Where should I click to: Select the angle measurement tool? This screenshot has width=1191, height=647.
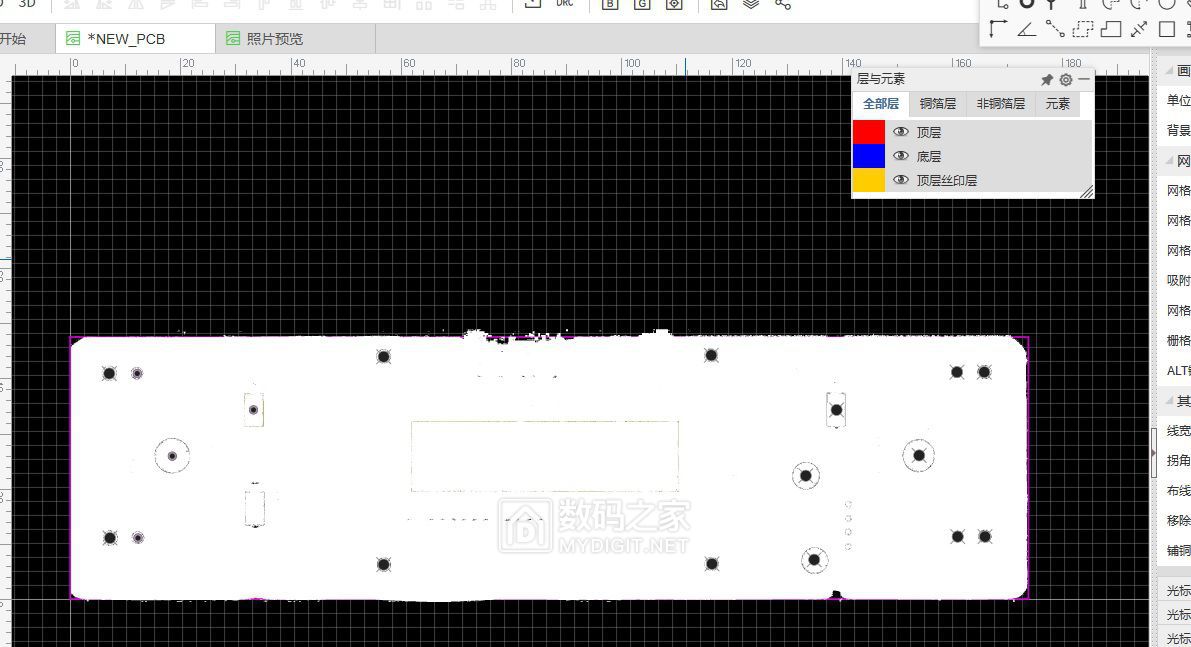pyautogui.click(x=1025, y=29)
